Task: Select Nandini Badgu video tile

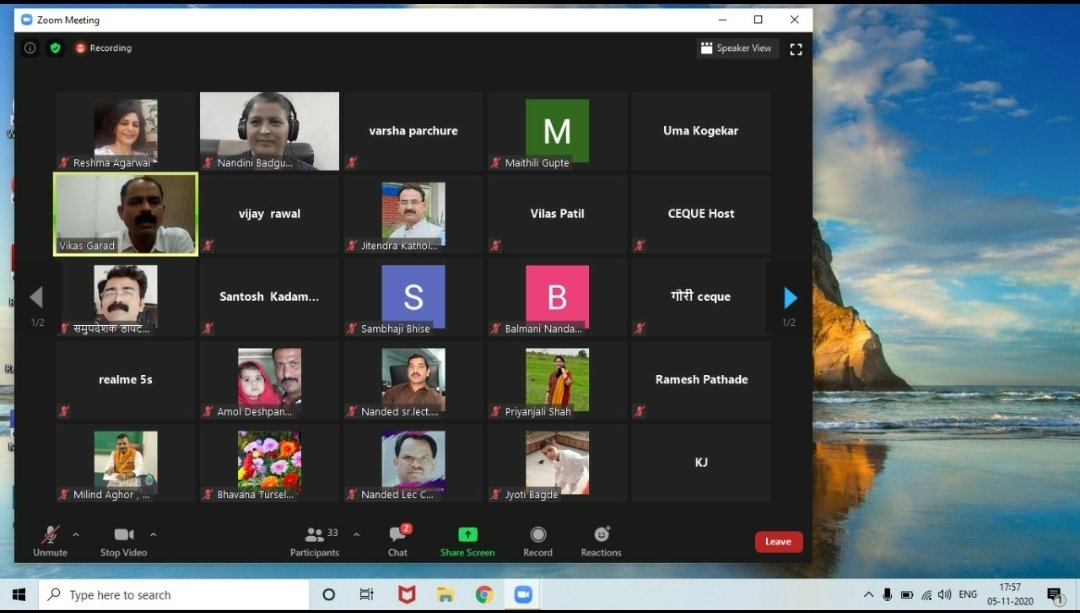Action: click(269, 131)
